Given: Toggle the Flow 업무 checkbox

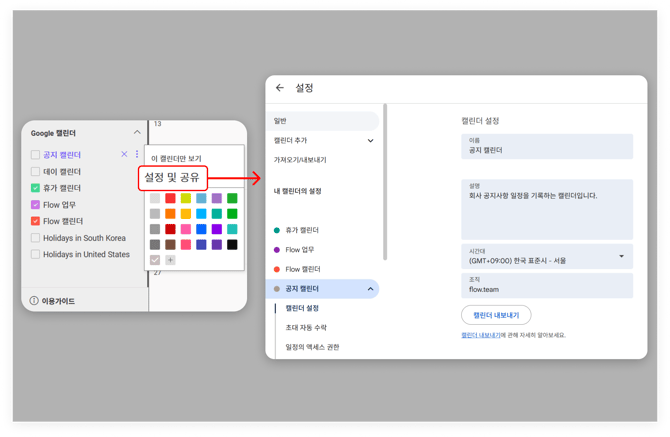Looking at the screenshot, I should 35,205.
